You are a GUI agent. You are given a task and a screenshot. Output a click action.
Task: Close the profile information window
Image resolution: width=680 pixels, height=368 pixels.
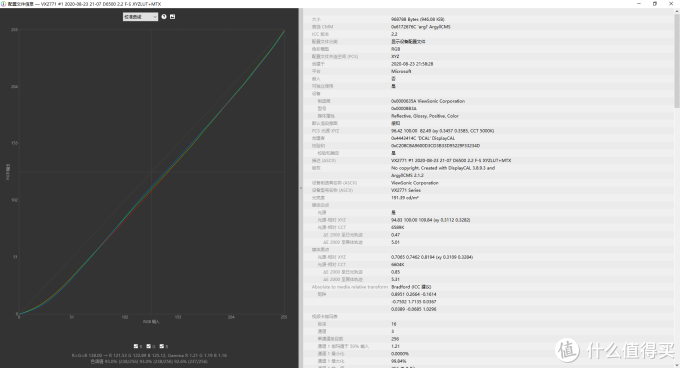point(671,4)
